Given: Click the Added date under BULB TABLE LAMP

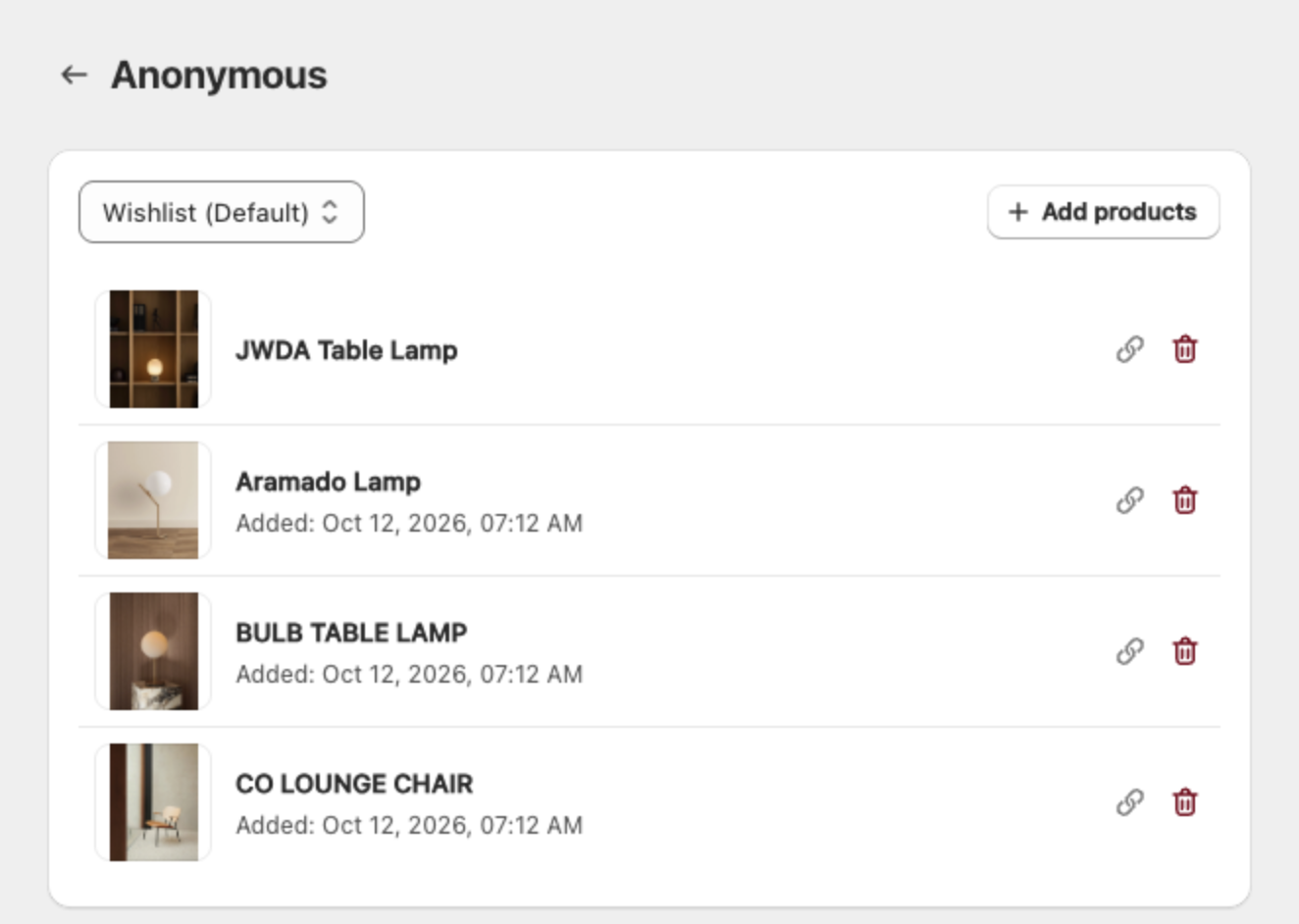Looking at the screenshot, I should coord(409,674).
